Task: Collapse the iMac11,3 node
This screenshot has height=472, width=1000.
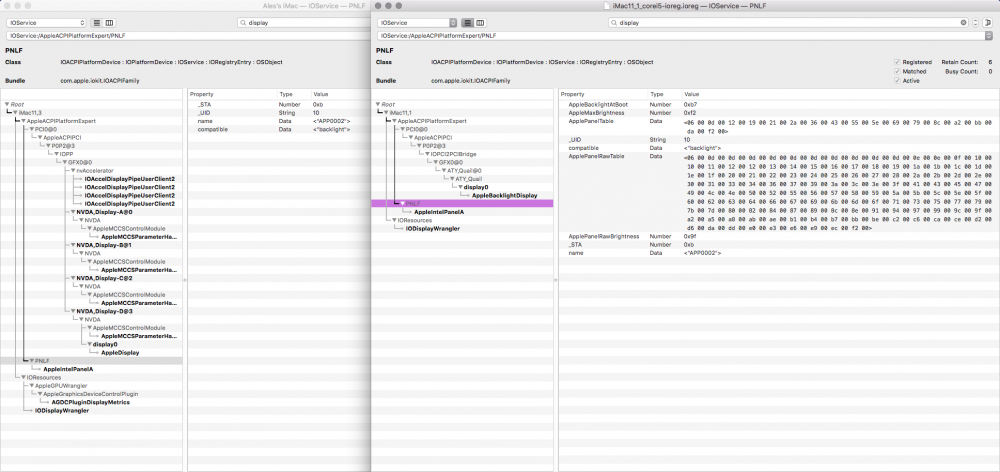Action: click(15, 112)
